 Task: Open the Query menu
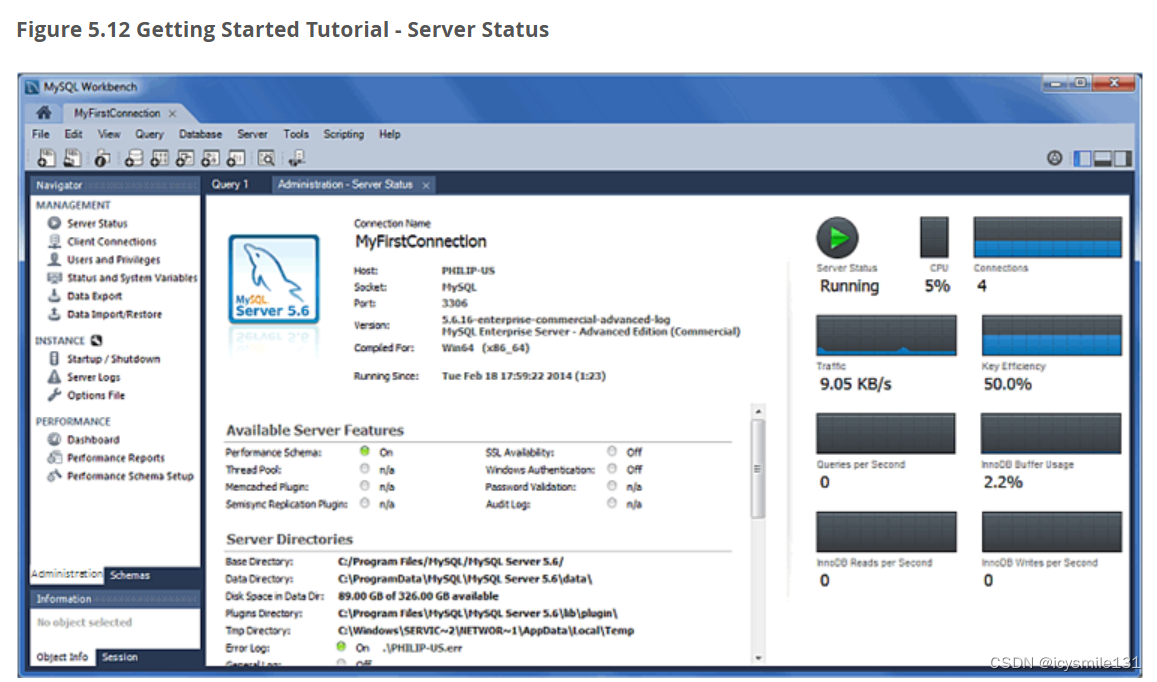coord(149,134)
